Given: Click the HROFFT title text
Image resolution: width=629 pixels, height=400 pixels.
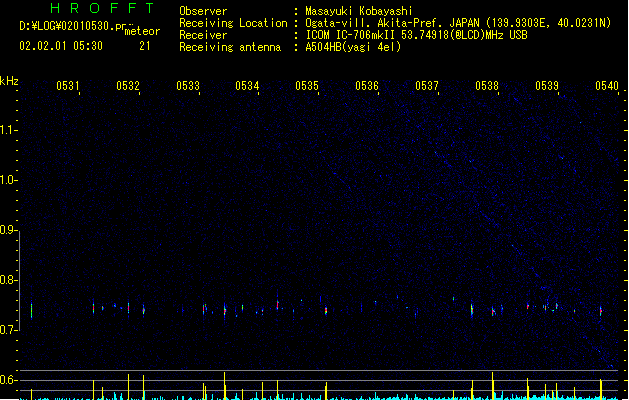Looking at the screenshot, I should (103, 8).
